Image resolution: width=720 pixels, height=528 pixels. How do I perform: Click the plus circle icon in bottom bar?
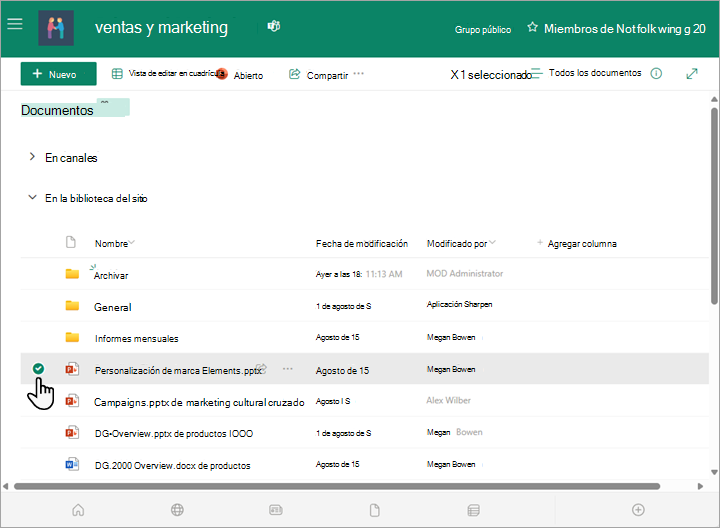pyautogui.click(x=638, y=510)
